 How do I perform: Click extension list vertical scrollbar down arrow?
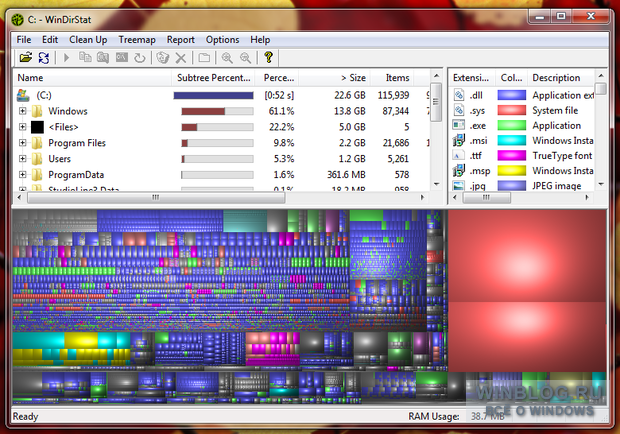(601, 184)
